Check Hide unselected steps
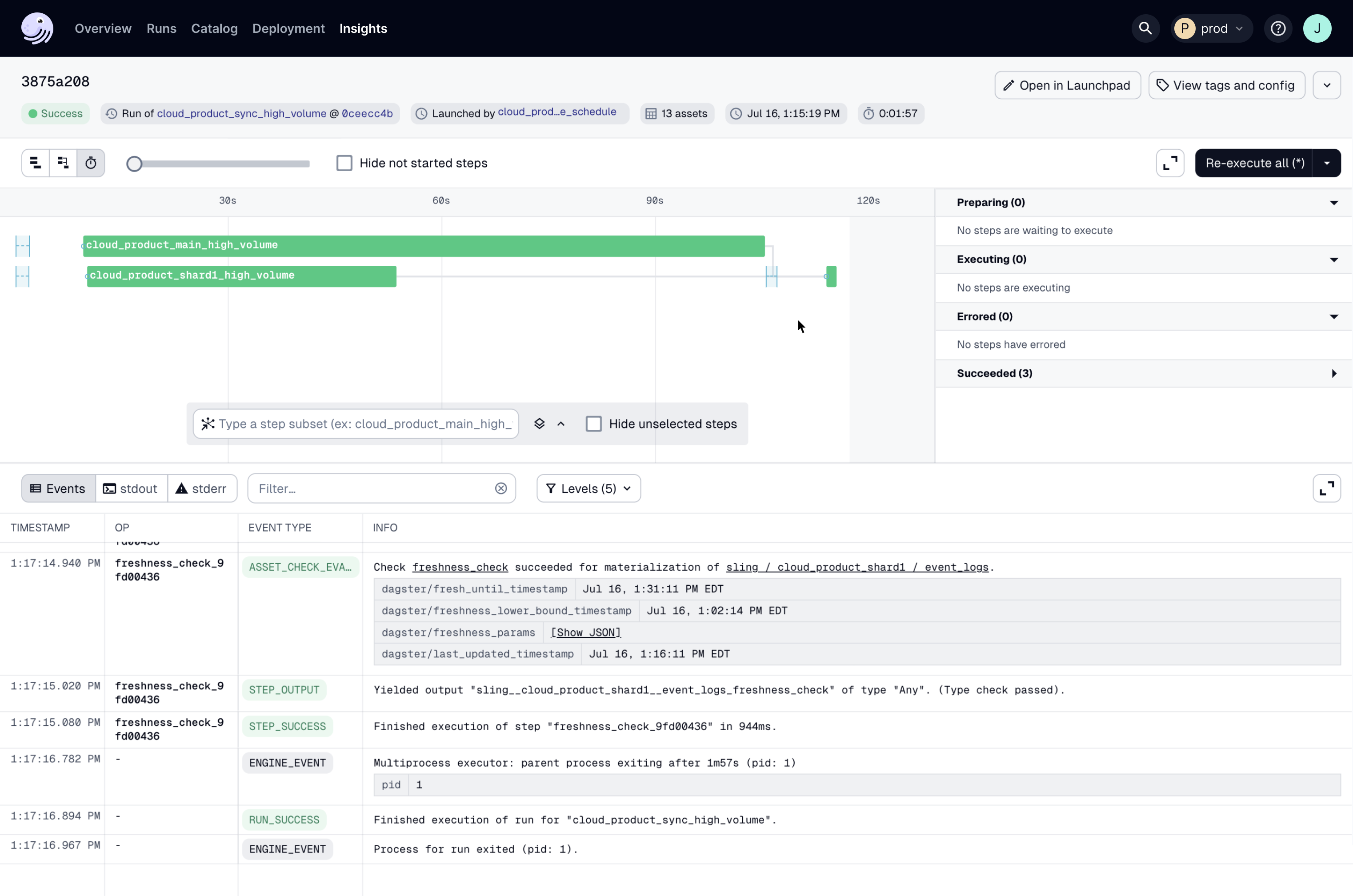 pos(594,424)
